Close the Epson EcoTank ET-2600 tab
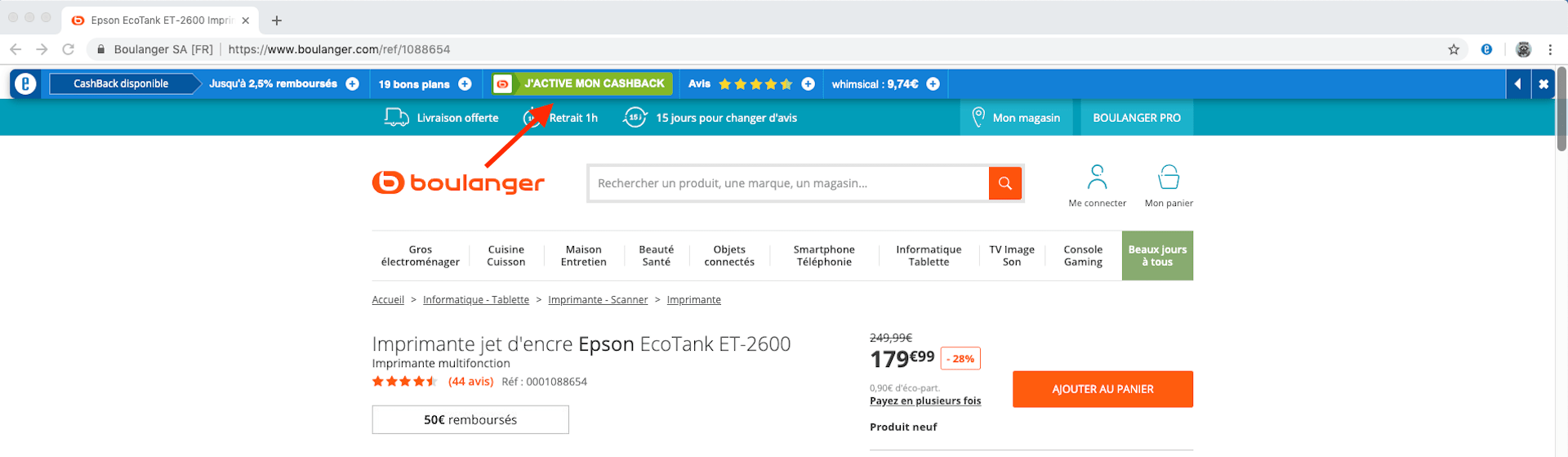1568x457 pixels. (246, 20)
